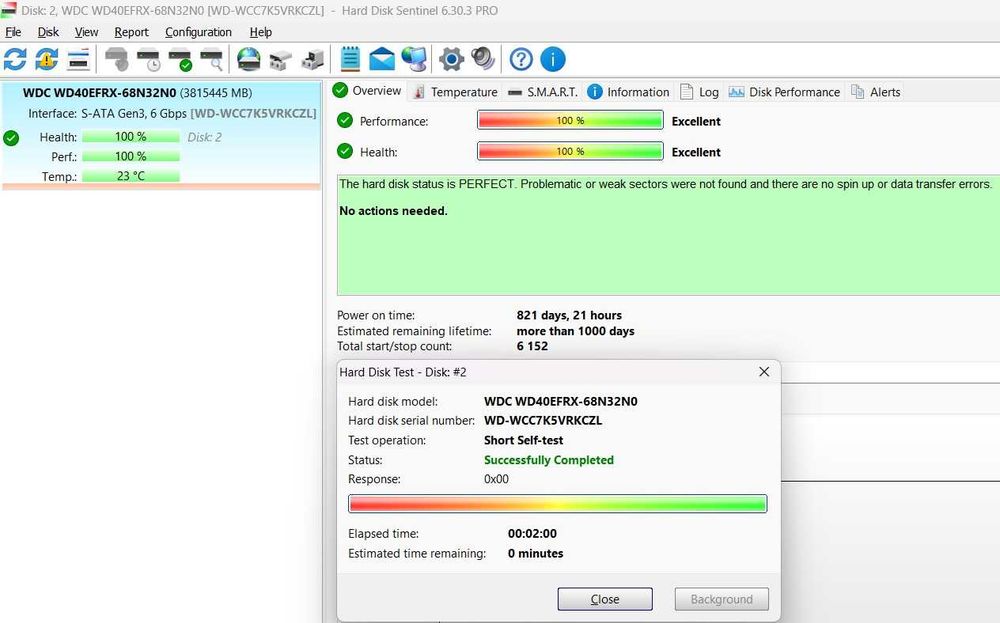This screenshot has height=623, width=1000.
Task: Click the serial number 'WD-WCC7K5VRKCZL' in dialog
Action: 543,420
